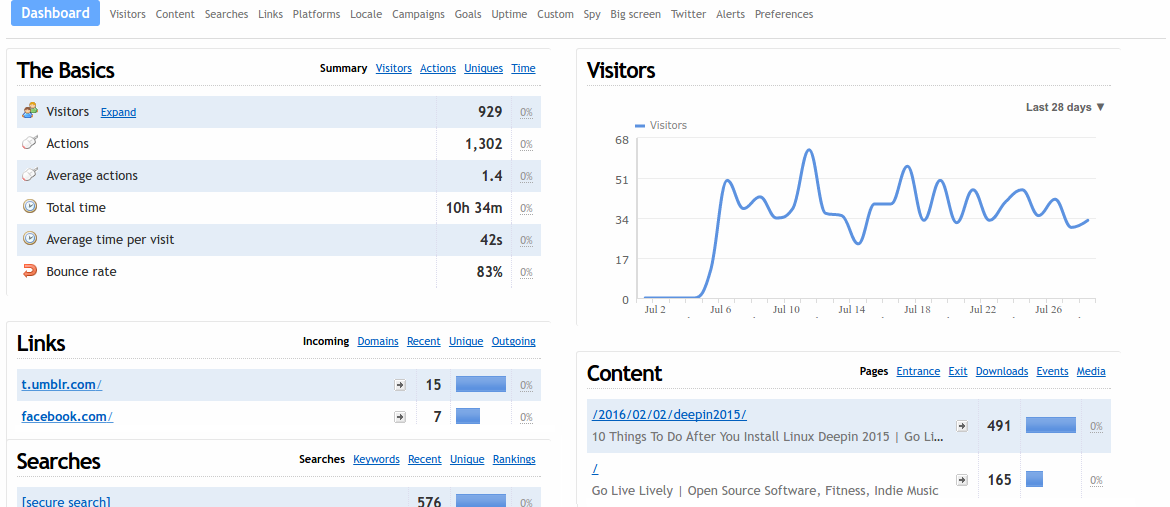Open the t.umblr.com incoming link

pyautogui.click(x=61, y=384)
